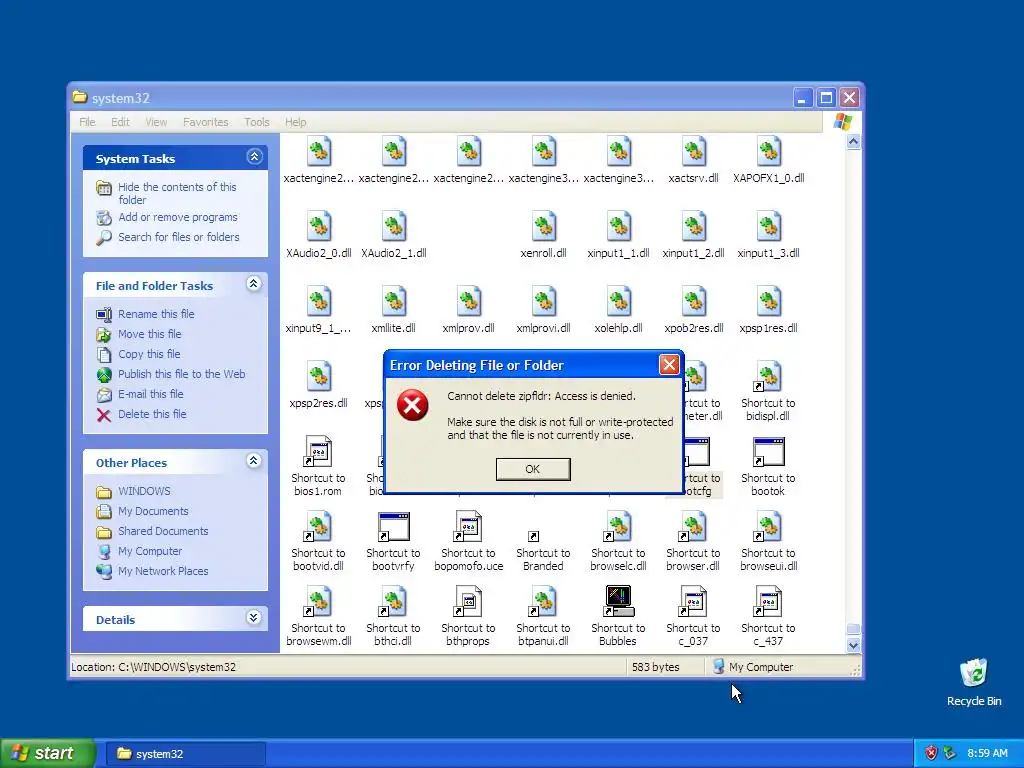Click scroll up arrow of file list
This screenshot has height=768, width=1024.
pos(853,142)
